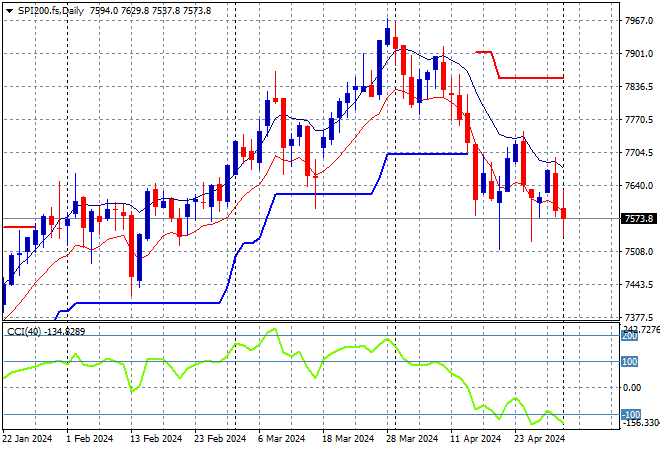Select the 7770.5 price axis label
Viewport: 660px width, 450px height.
pos(639,120)
